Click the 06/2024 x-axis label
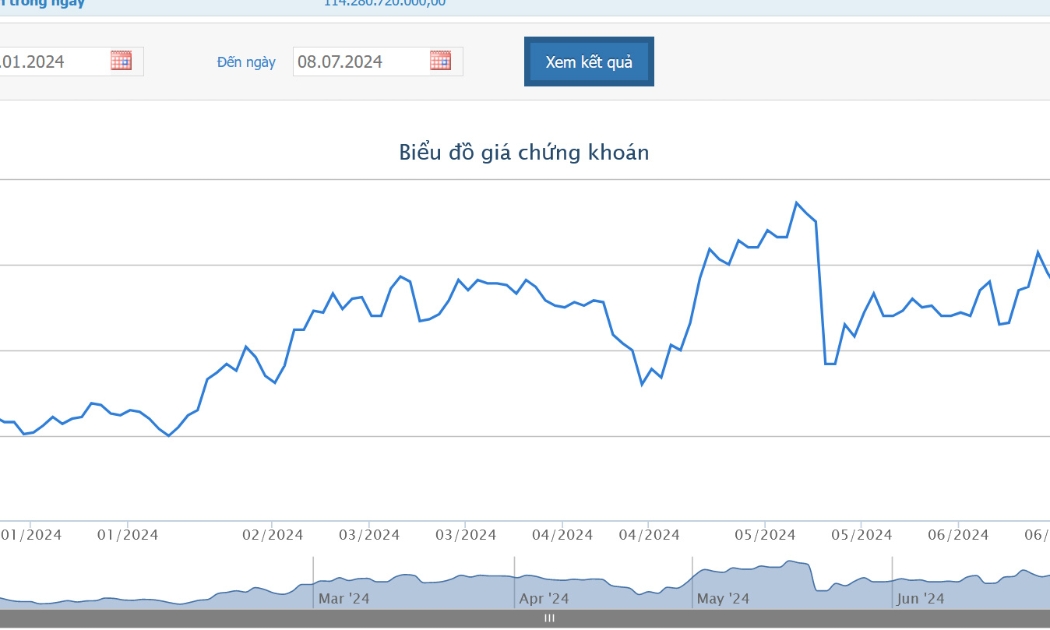This screenshot has width=1050, height=630. [958, 535]
